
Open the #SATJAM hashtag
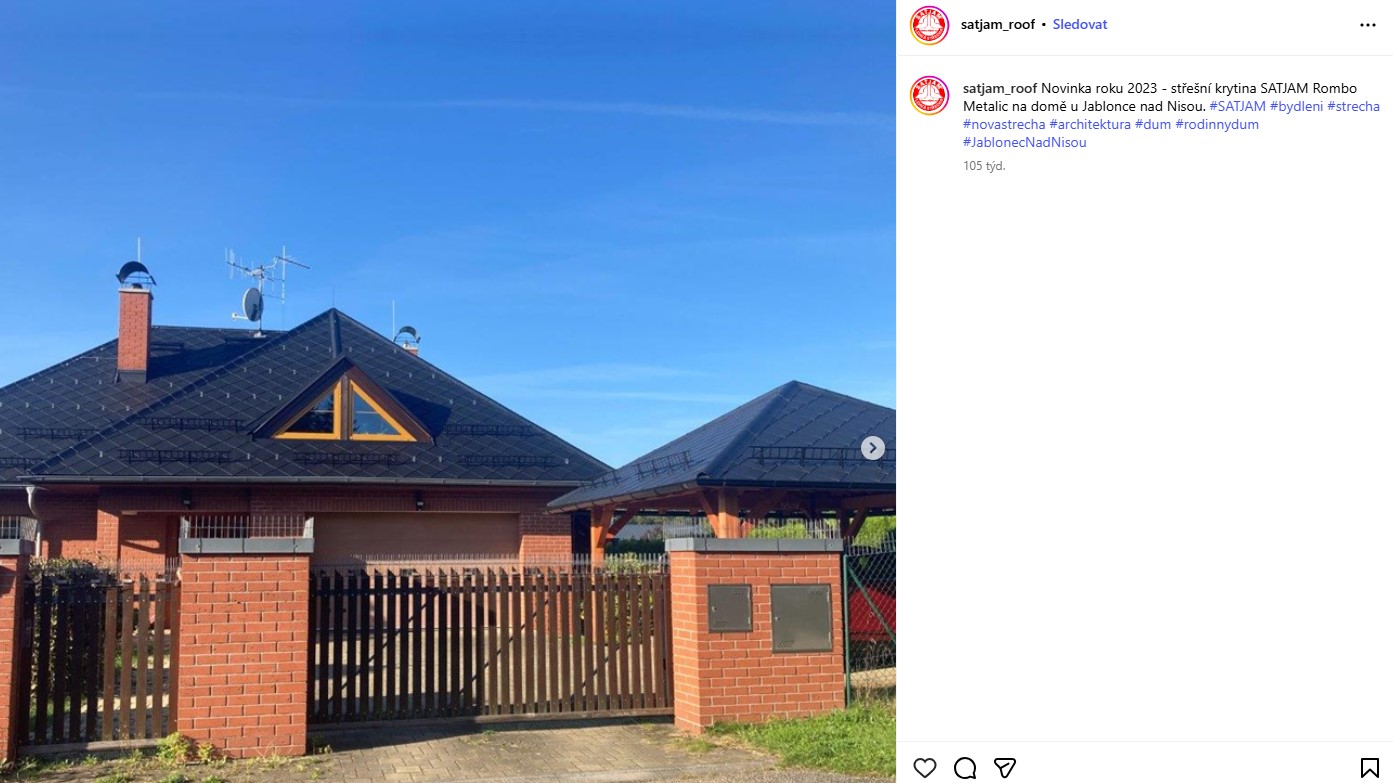pos(1237,106)
